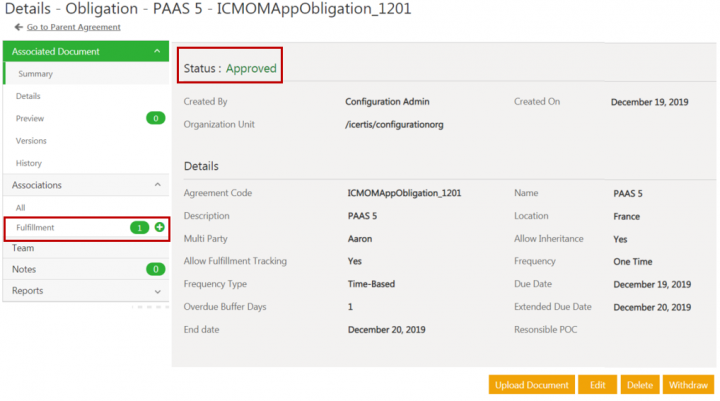The width and height of the screenshot is (720, 401).
Task: Click the Notes count badge
Action: click(x=155, y=269)
